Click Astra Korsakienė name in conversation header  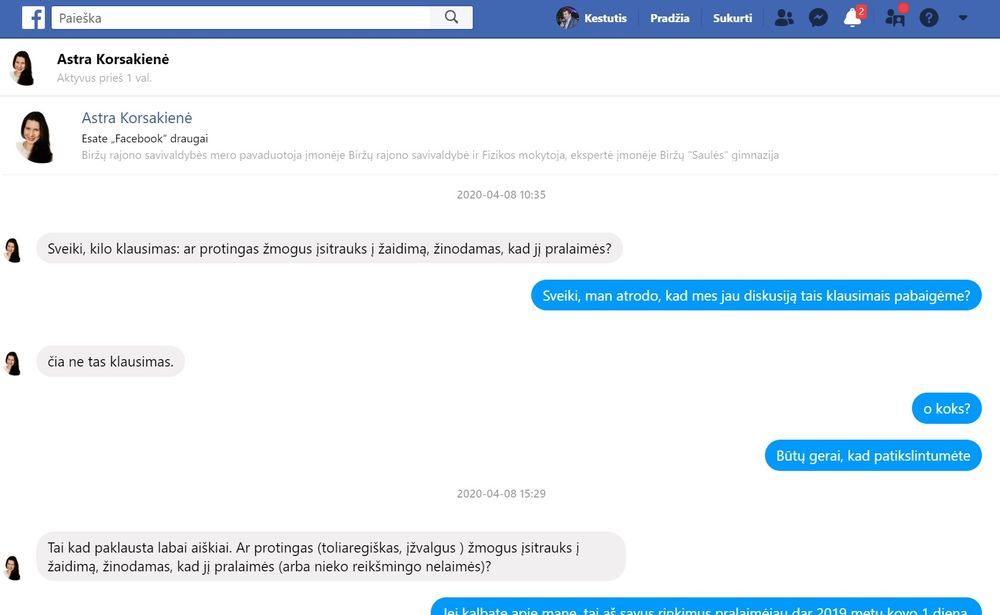click(x=113, y=60)
